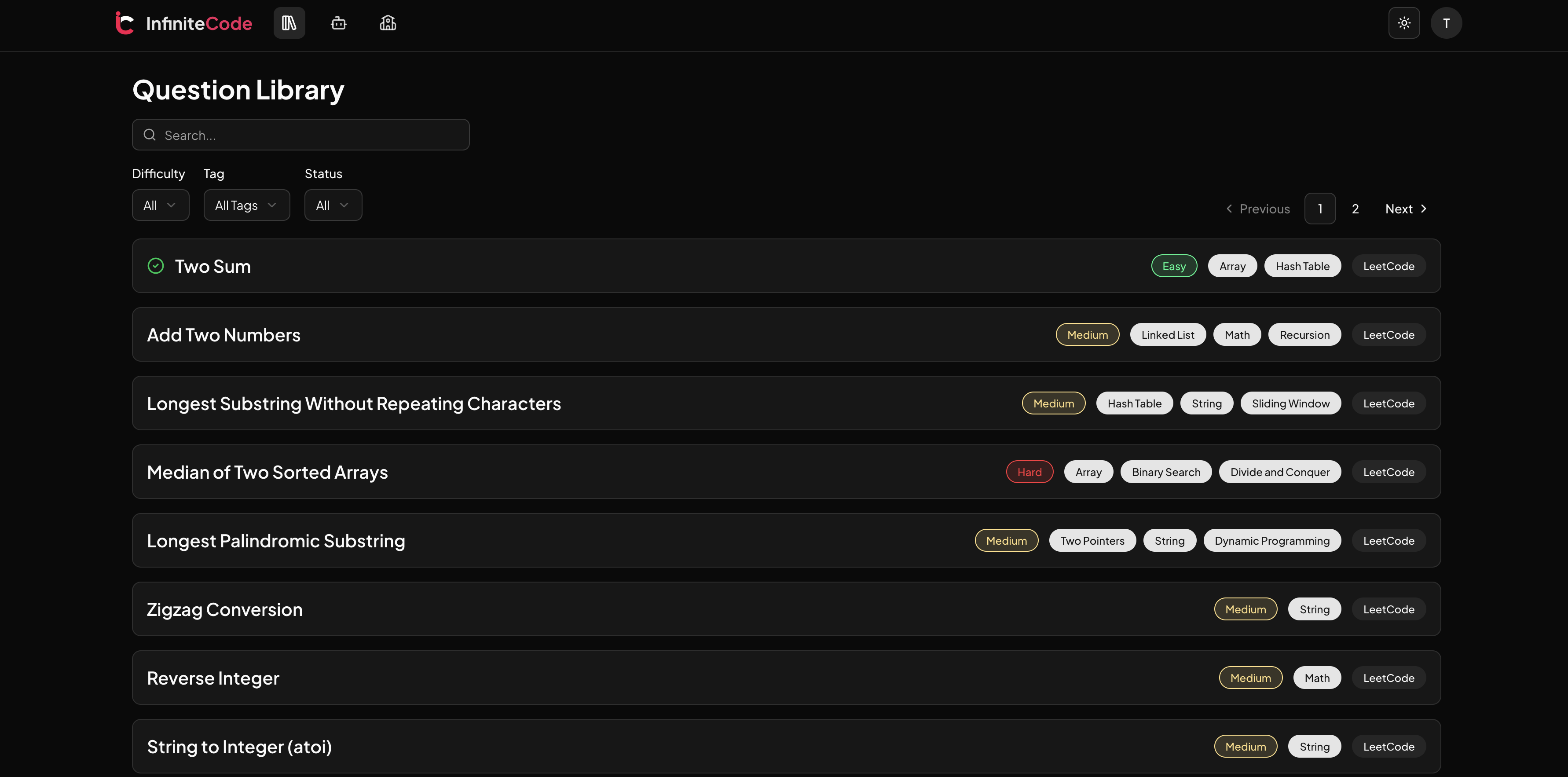Viewport: 1568px width, 777px height.
Task: Click the InfiniteCode logo icon
Action: (x=125, y=23)
